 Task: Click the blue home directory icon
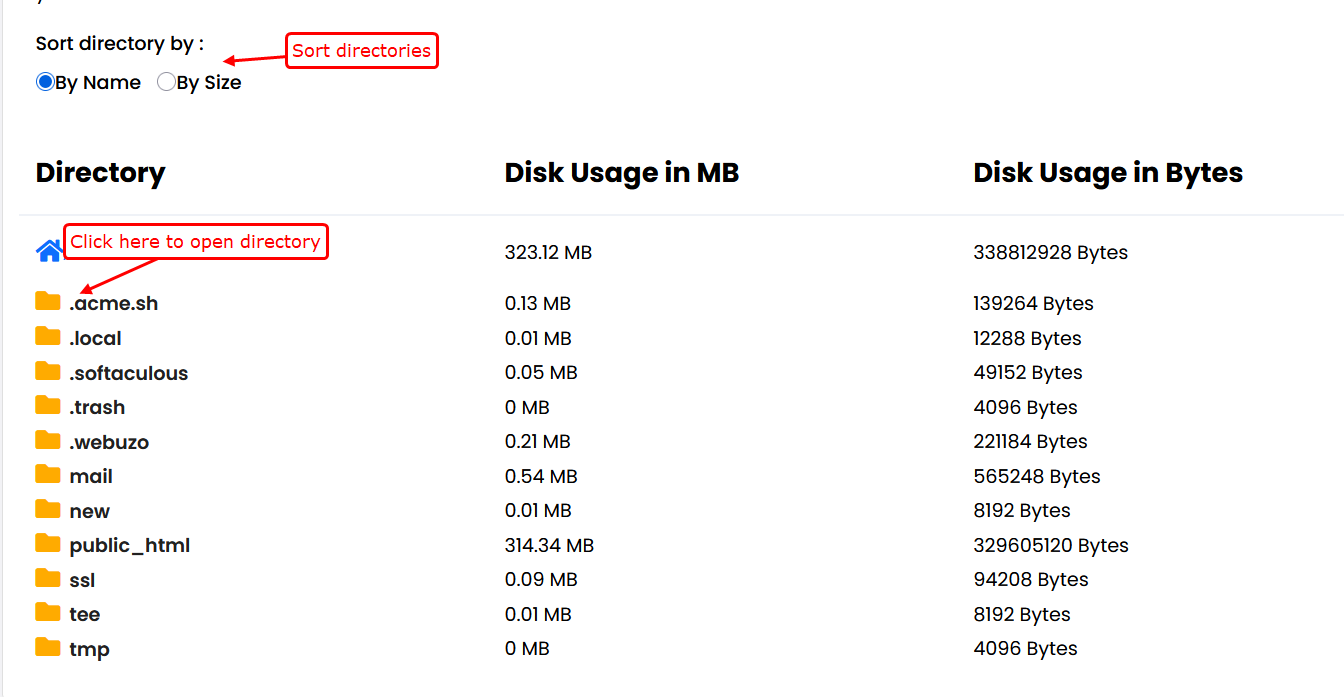49,251
